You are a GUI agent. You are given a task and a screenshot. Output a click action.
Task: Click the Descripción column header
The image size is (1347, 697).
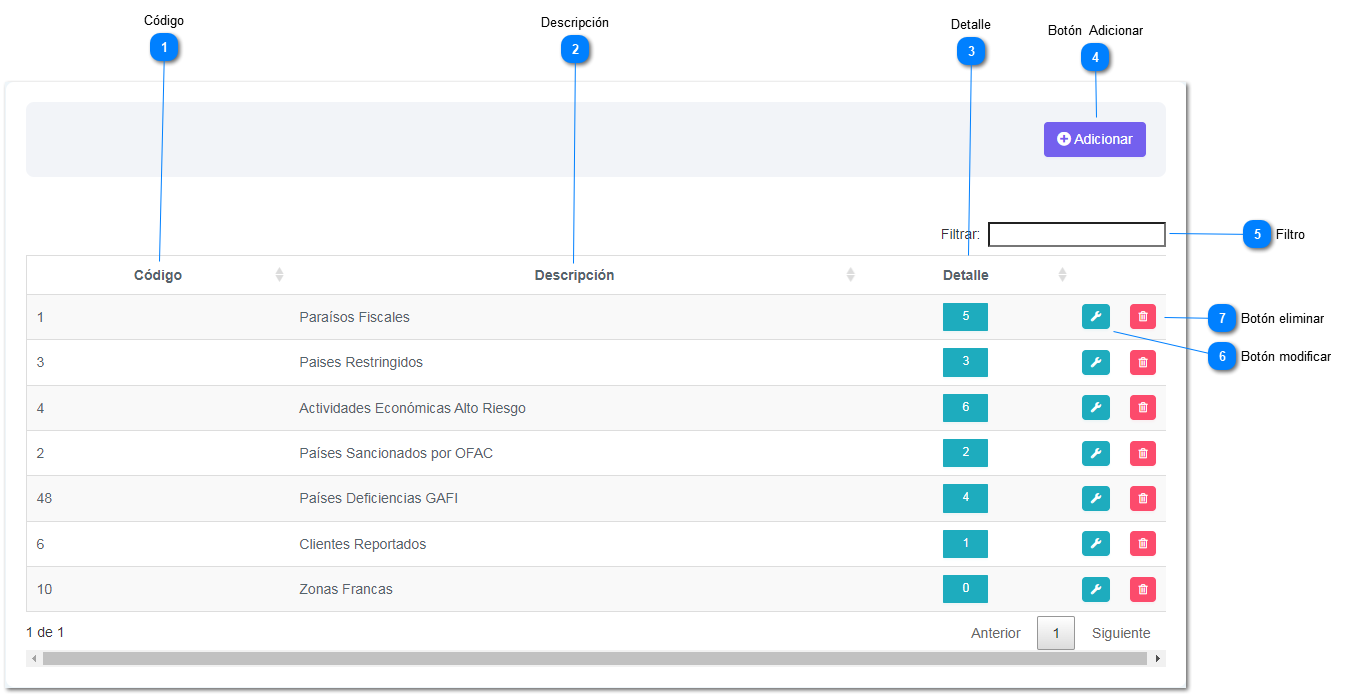click(x=575, y=275)
